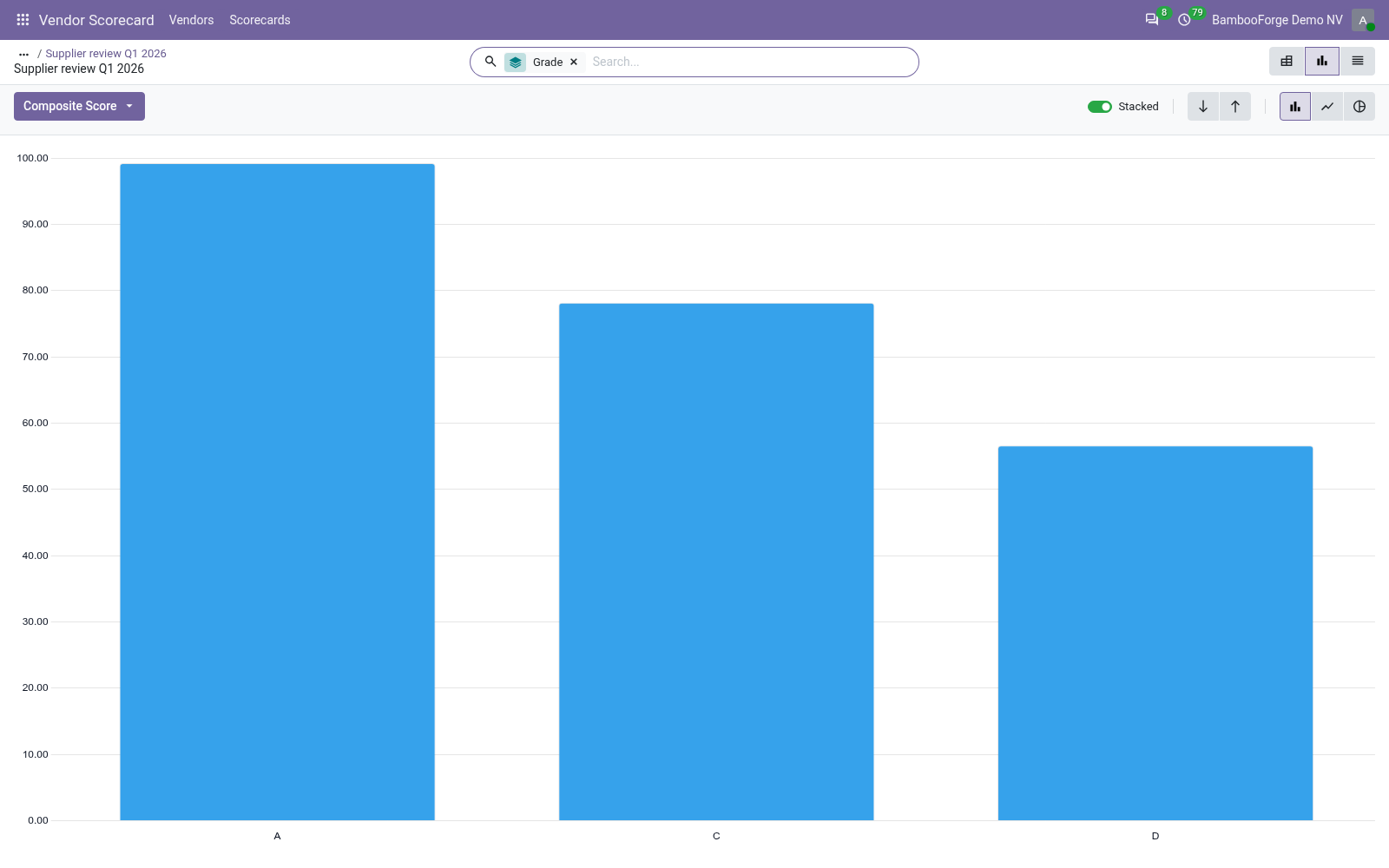Open the user avatar menu
The width and height of the screenshot is (1389, 868).
click(x=1363, y=19)
